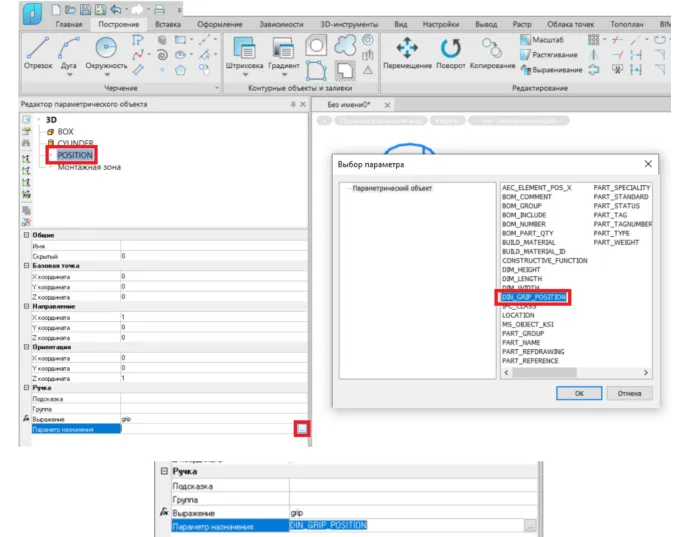
Task: Collapse the Ручка group in upper panel
Action: pos(26,388)
